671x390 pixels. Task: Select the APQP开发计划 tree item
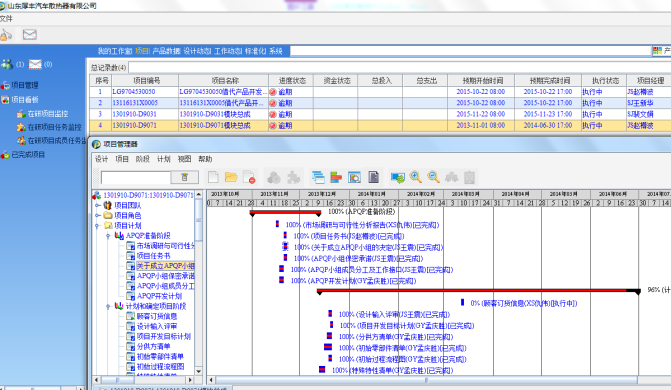pyautogui.click(x=159, y=296)
